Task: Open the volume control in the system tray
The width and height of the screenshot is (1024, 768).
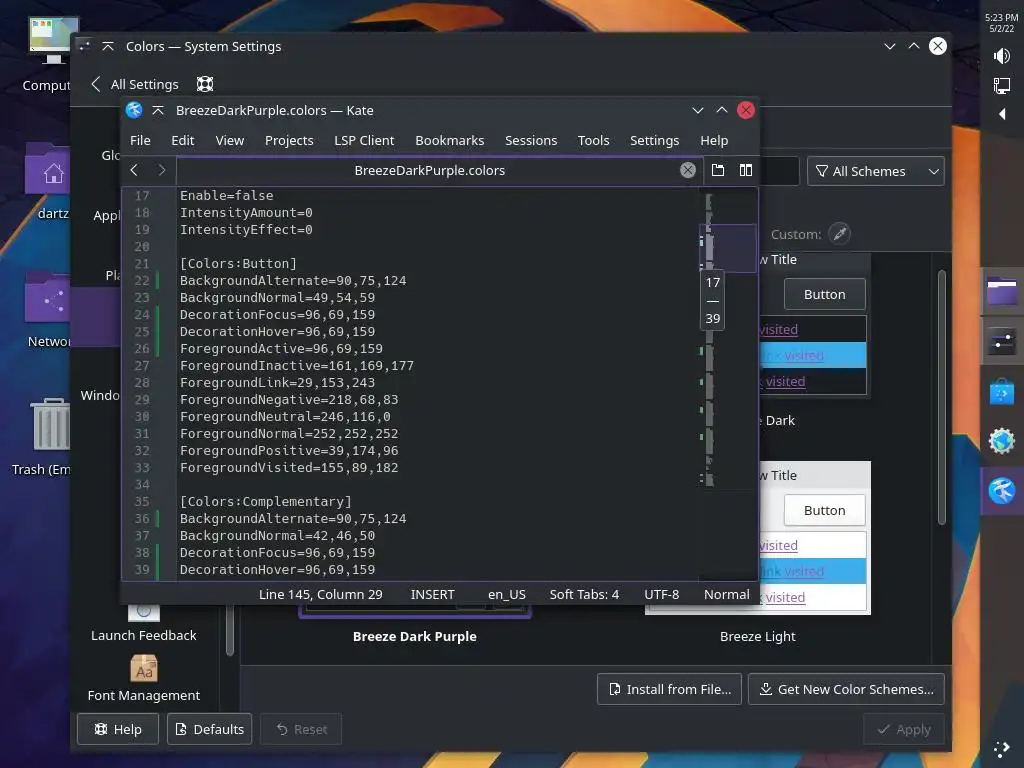Action: click(1001, 56)
